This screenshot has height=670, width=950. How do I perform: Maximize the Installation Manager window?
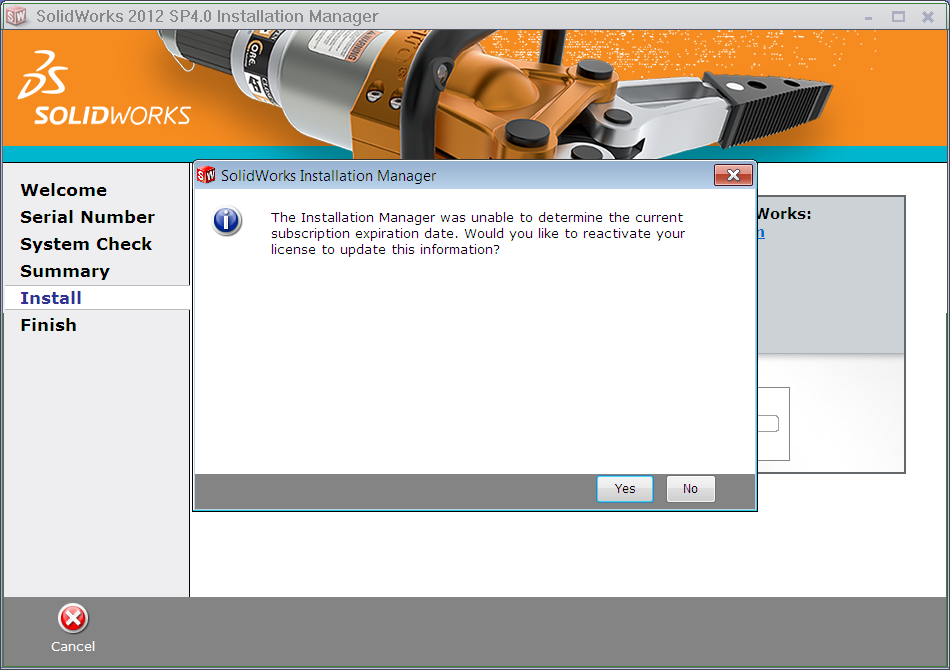pyautogui.click(x=899, y=17)
